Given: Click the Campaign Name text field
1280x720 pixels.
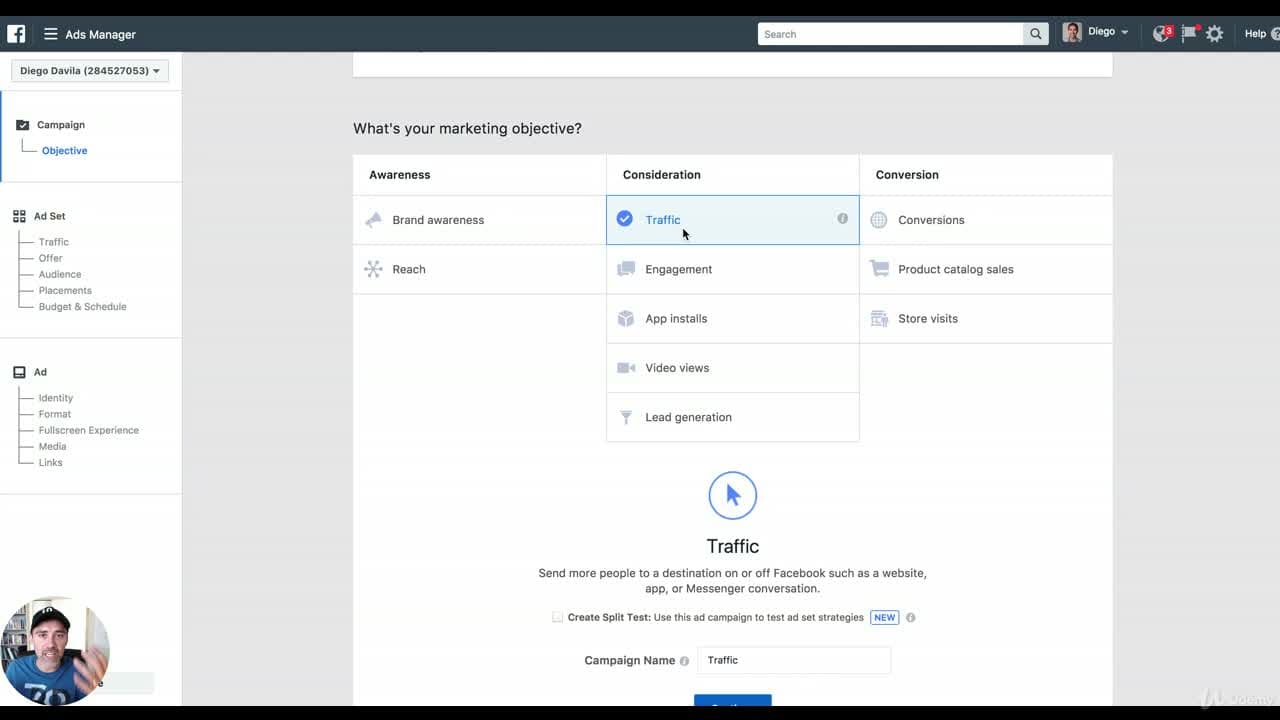Looking at the screenshot, I should [x=794, y=660].
